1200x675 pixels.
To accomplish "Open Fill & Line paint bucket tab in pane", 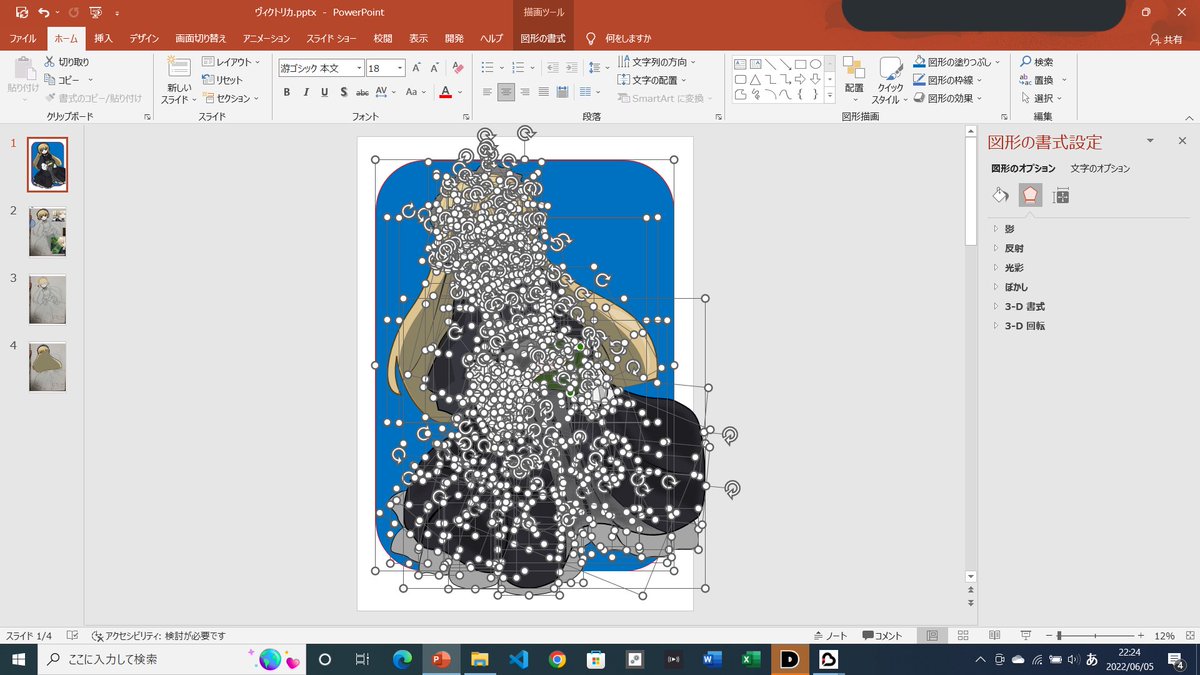I will 1000,196.
